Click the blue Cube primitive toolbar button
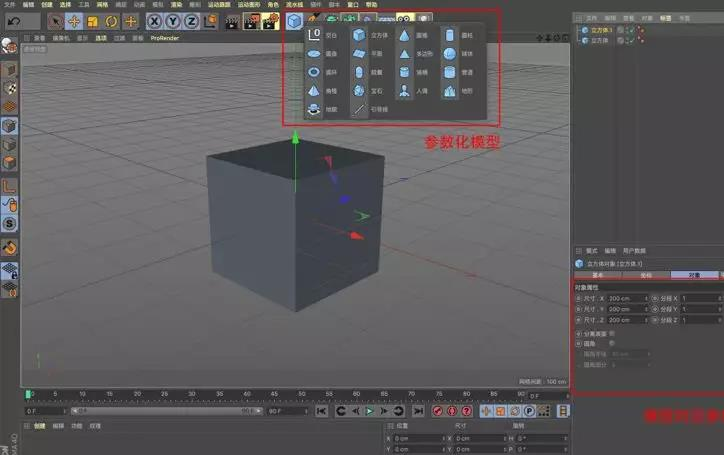This screenshot has height=455, width=724. point(294,21)
